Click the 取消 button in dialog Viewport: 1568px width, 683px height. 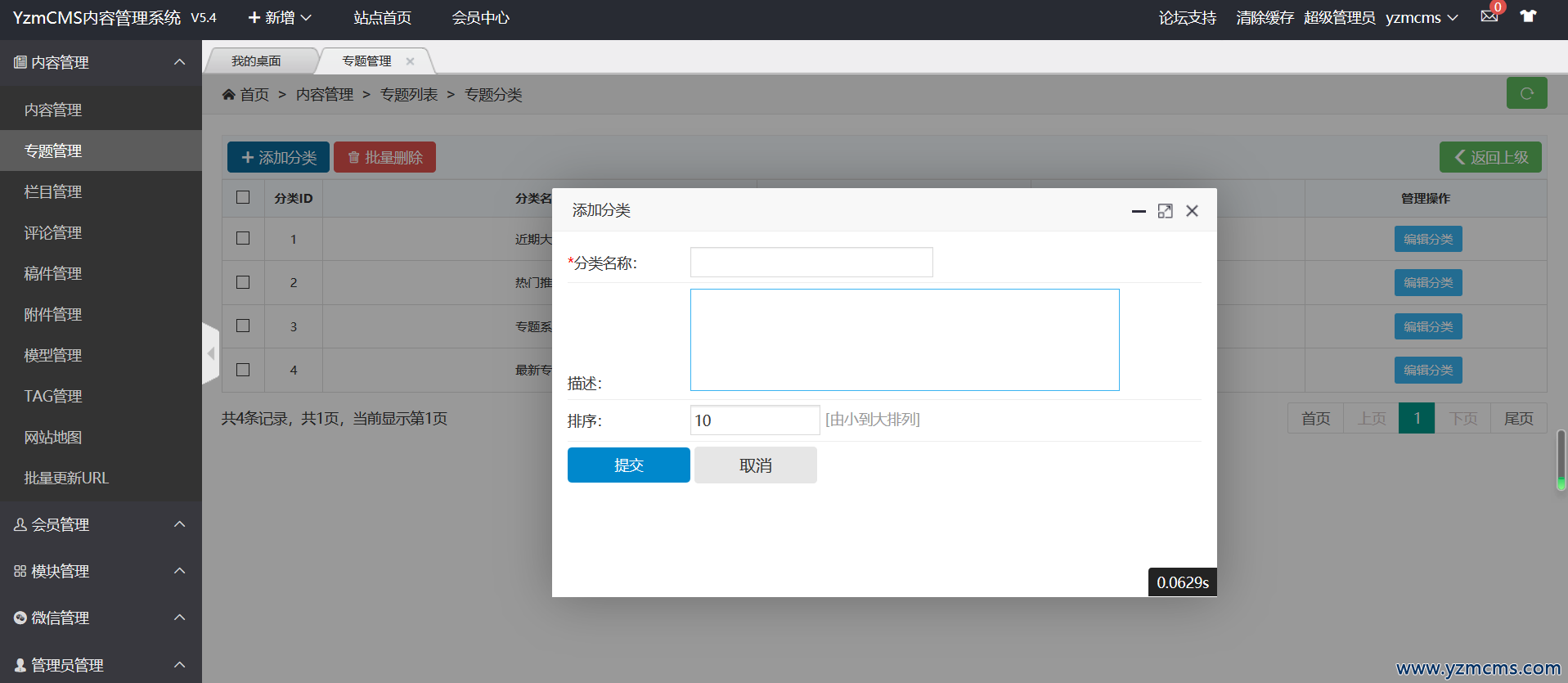coord(755,465)
